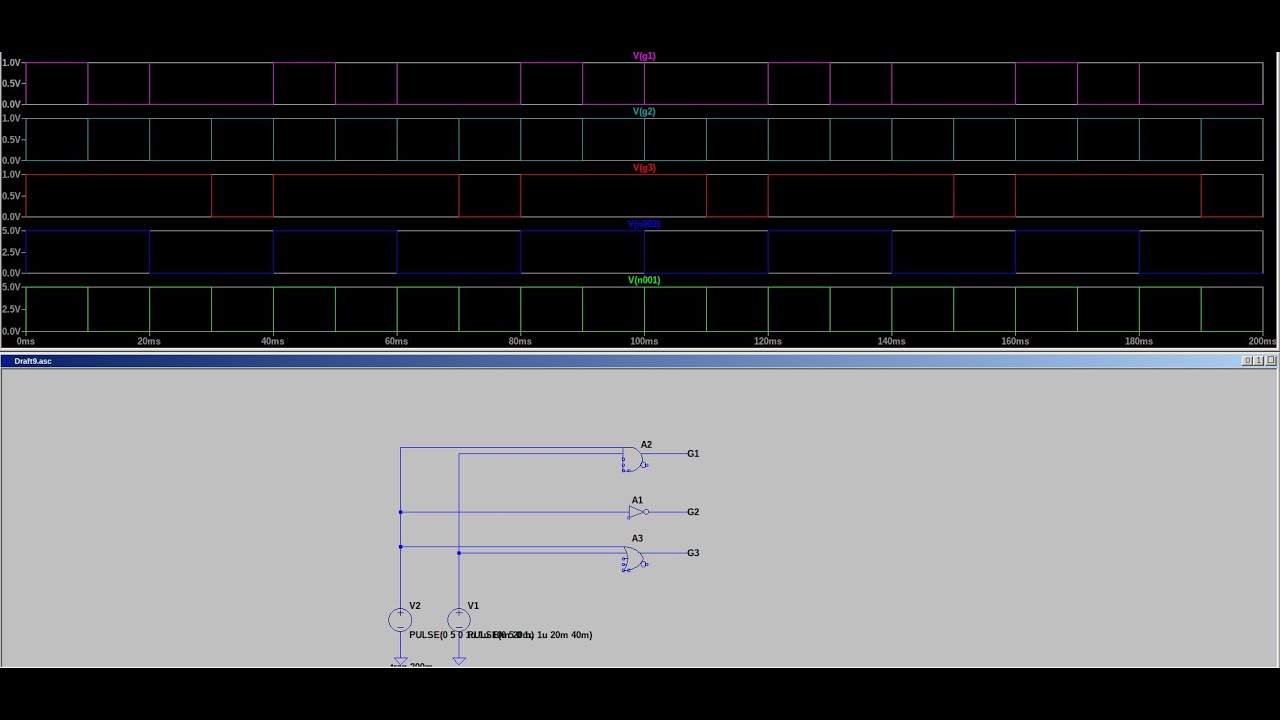
Task: Click the 0.5V axis label of V(g3) pane
Action: coord(11,195)
